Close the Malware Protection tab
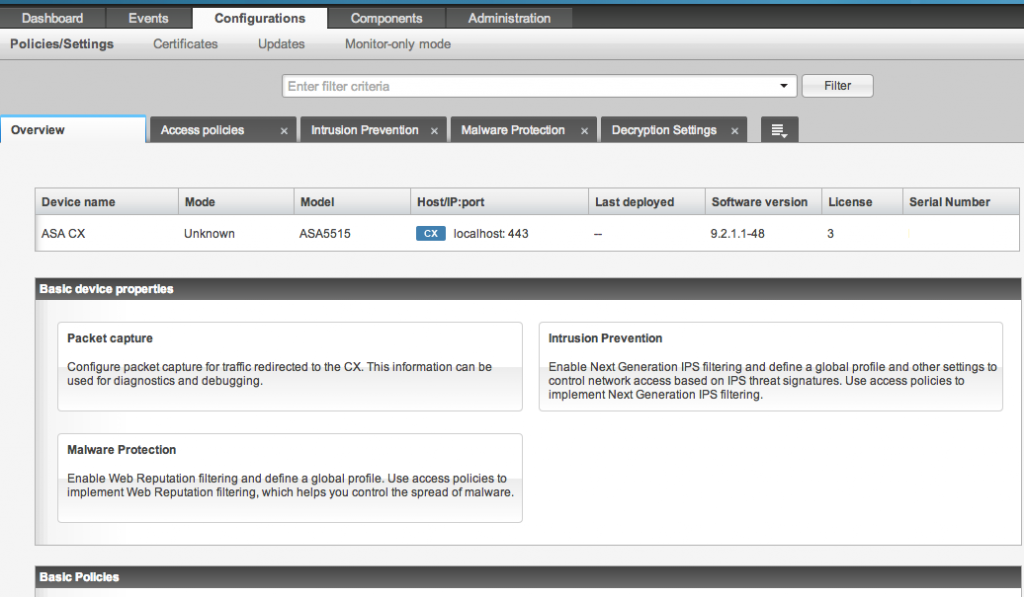 [x=583, y=131]
